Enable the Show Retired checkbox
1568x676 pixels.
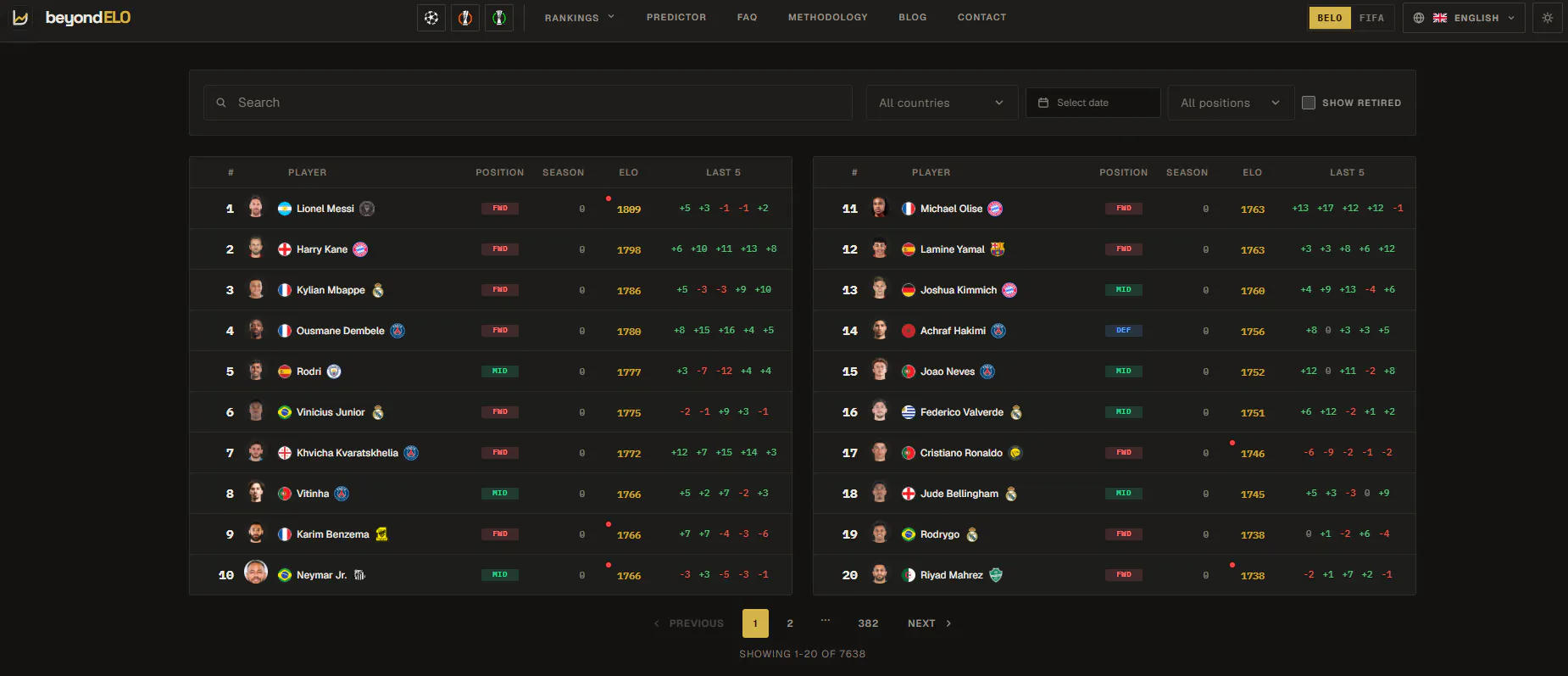click(1309, 103)
